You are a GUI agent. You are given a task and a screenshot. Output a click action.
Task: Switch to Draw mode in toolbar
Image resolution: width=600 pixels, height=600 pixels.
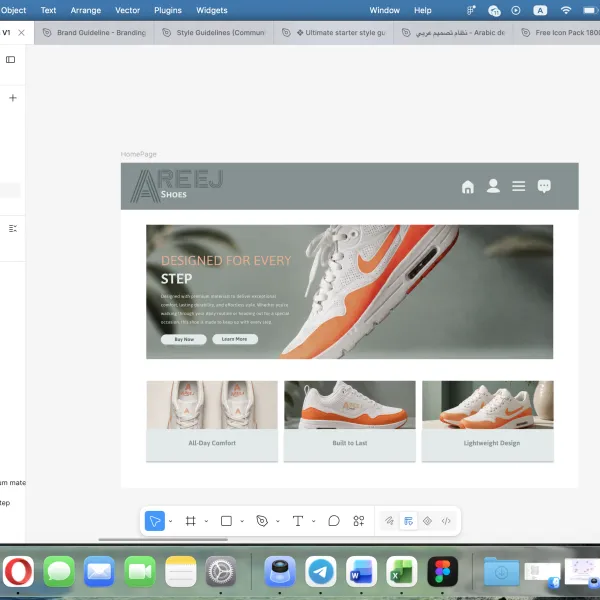coord(389,521)
